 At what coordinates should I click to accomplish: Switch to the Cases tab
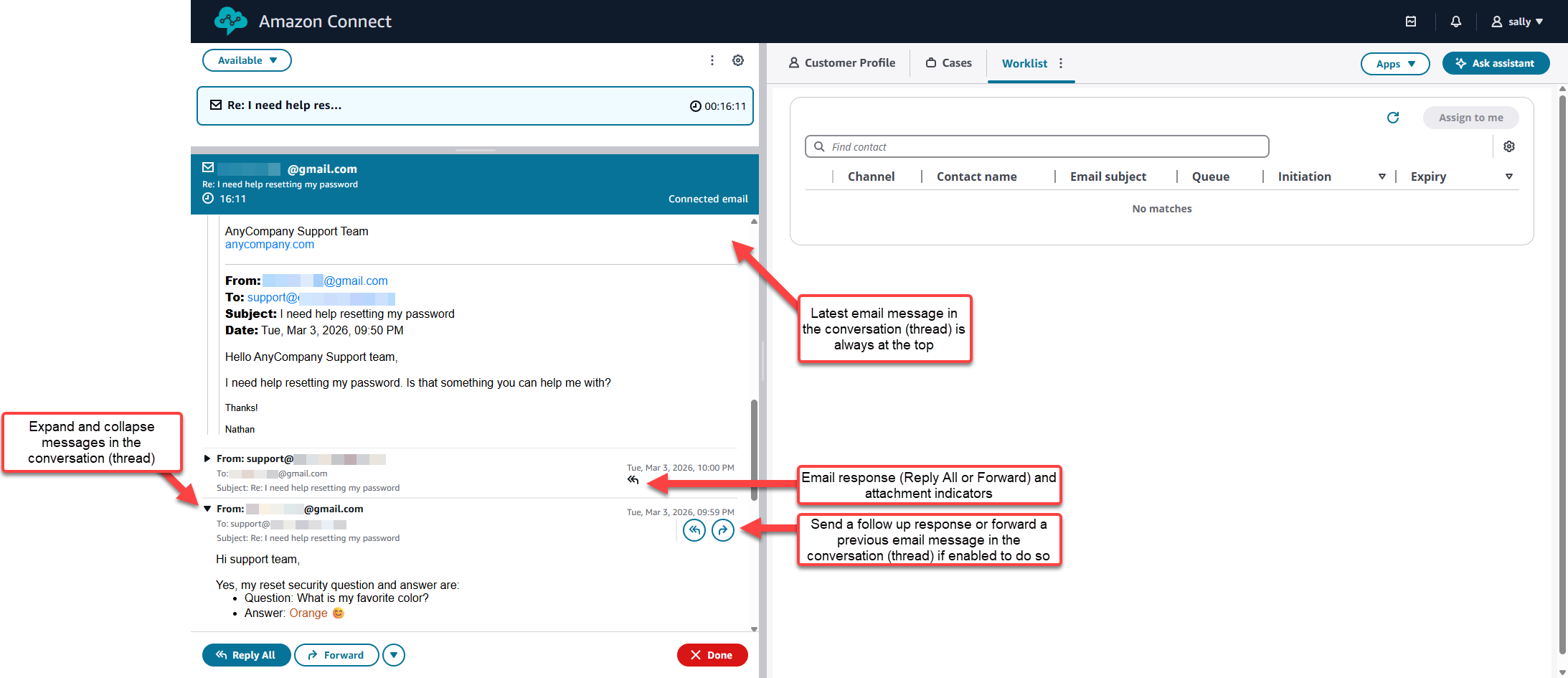(x=948, y=62)
